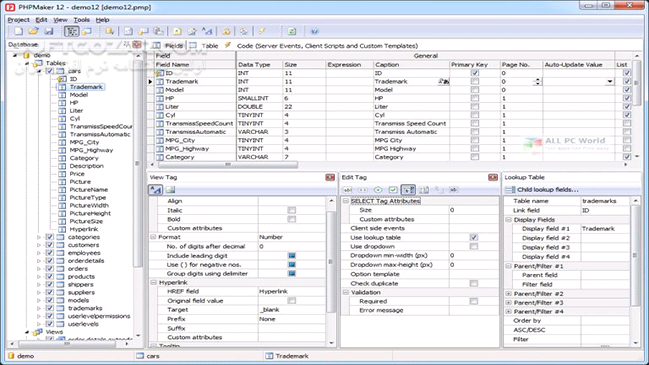Toggle the Required validation checkbox
This screenshot has width=649, height=365.
pyautogui.click(x=474, y=301)
